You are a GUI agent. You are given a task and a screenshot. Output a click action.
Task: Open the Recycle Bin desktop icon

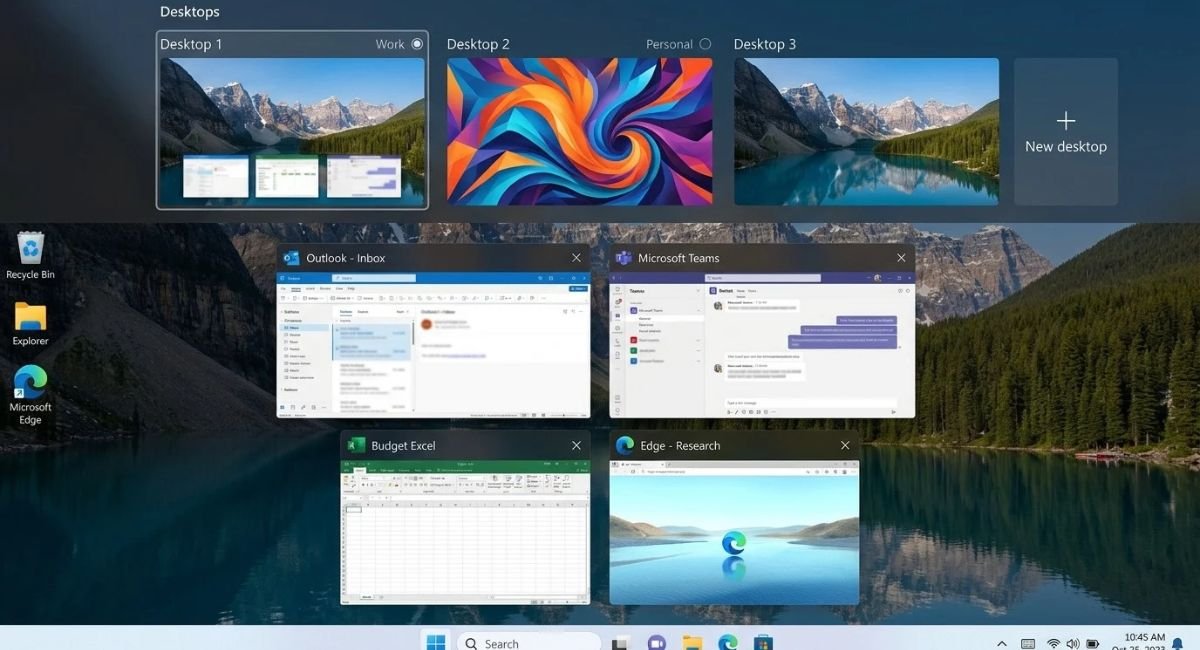tap(31, 255)
